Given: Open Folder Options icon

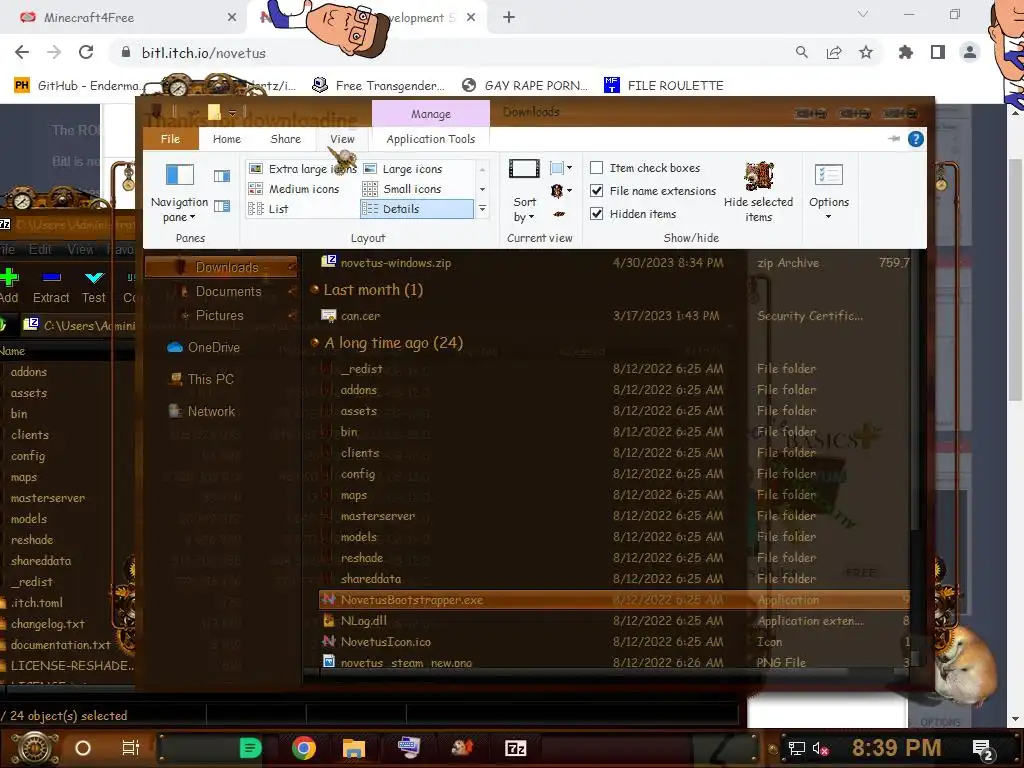Looking at the screenshot, I should coord(829,175).
